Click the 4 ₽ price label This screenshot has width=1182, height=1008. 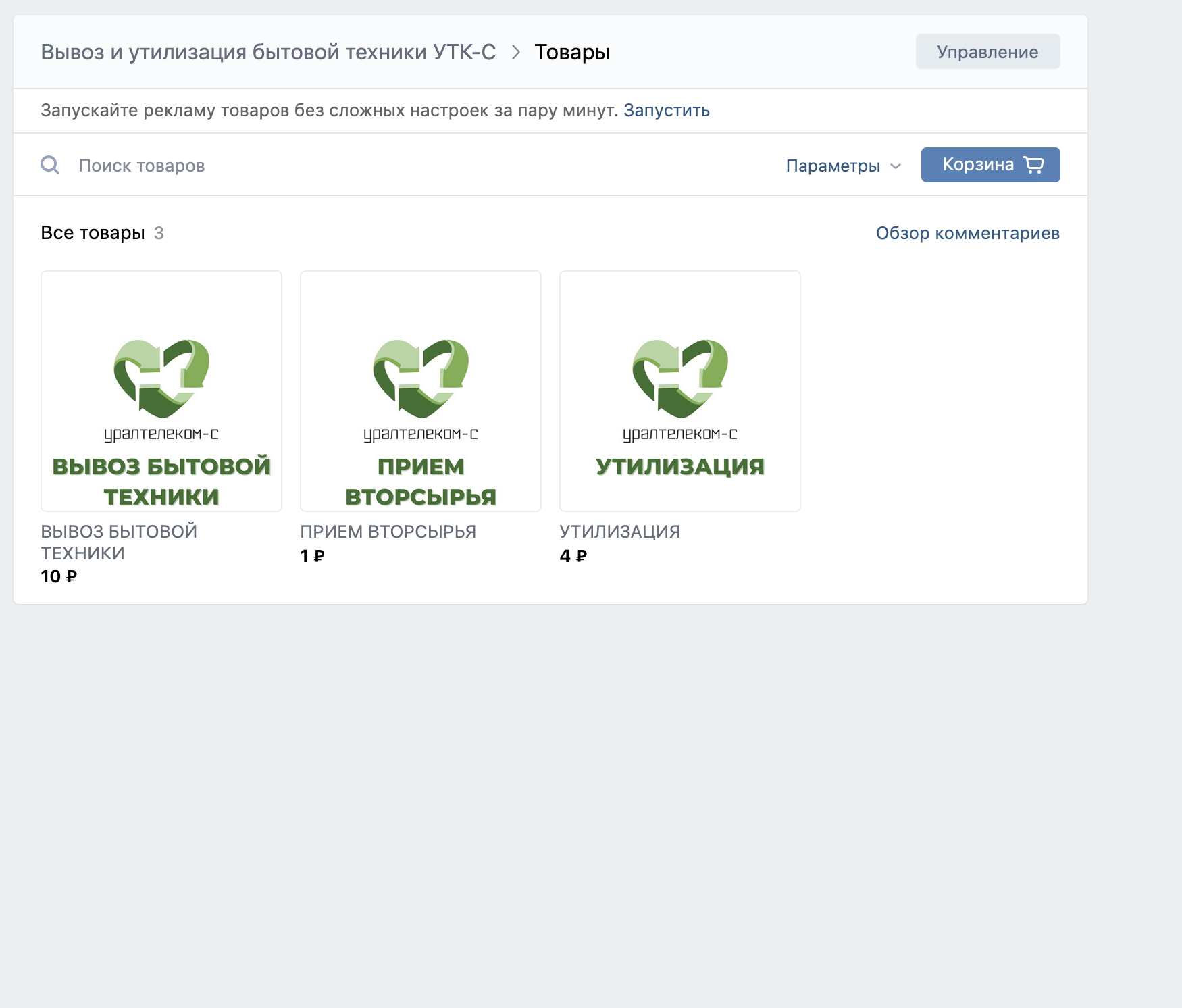click(573, 556)
